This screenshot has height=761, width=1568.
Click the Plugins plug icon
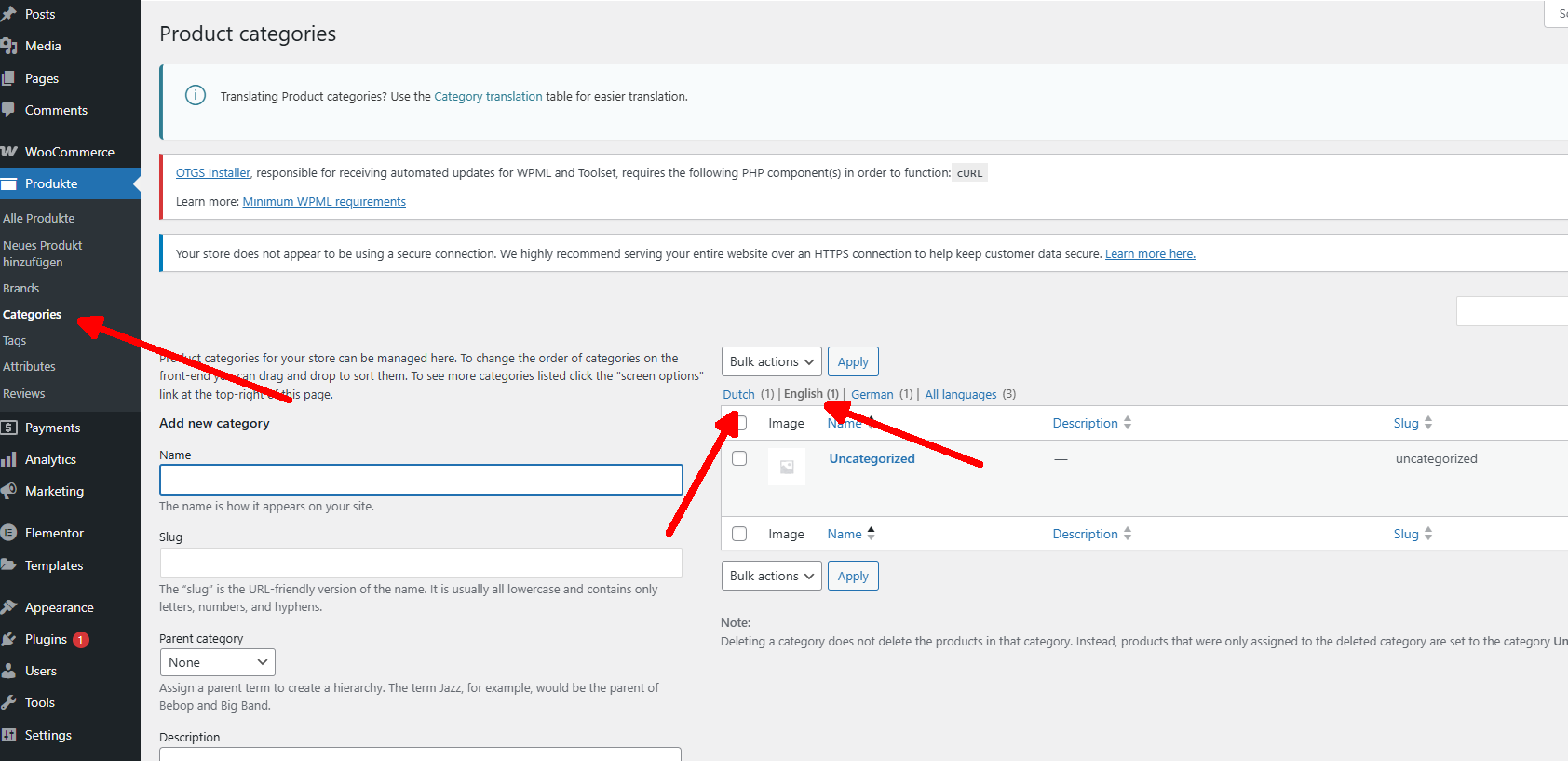8,639
